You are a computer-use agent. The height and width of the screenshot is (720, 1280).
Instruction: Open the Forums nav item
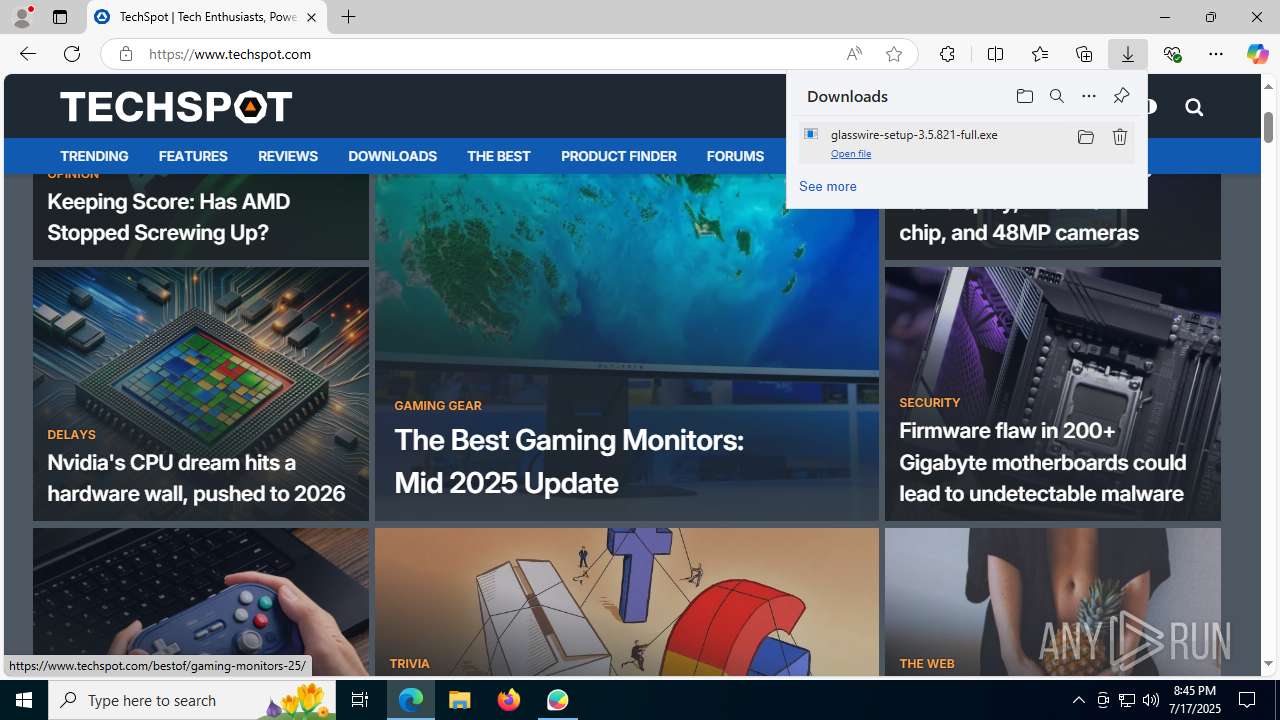(735, 156)
